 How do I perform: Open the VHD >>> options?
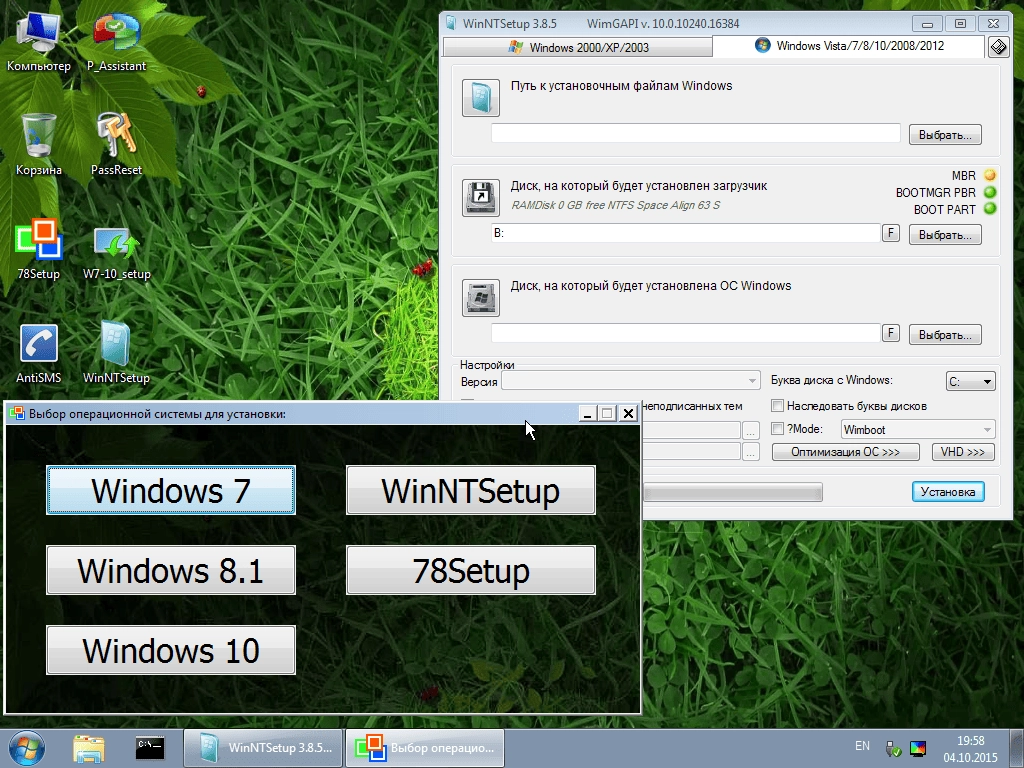[963, 451]
